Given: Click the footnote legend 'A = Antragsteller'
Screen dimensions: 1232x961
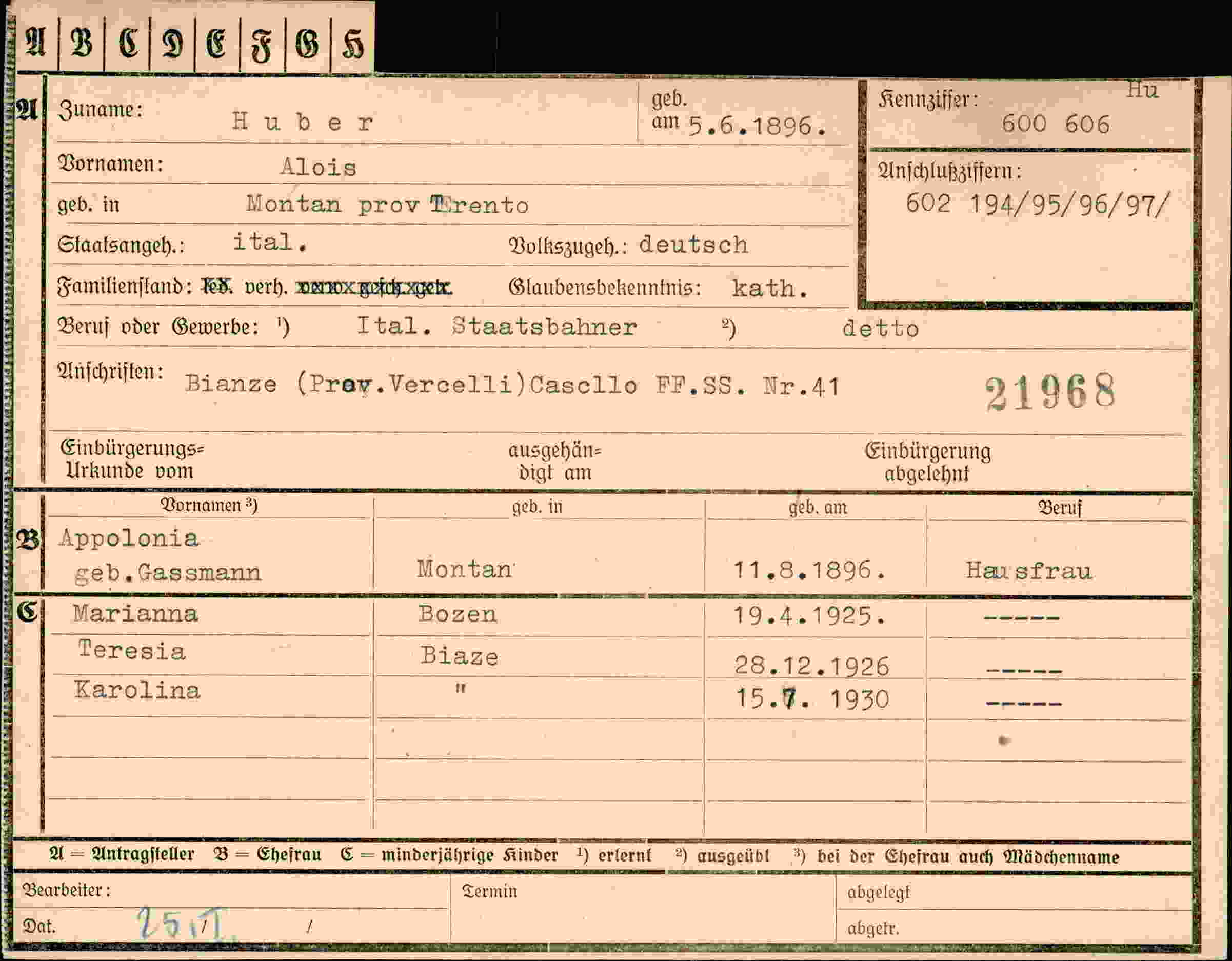Looking at the screenshot, I should 122,854.
